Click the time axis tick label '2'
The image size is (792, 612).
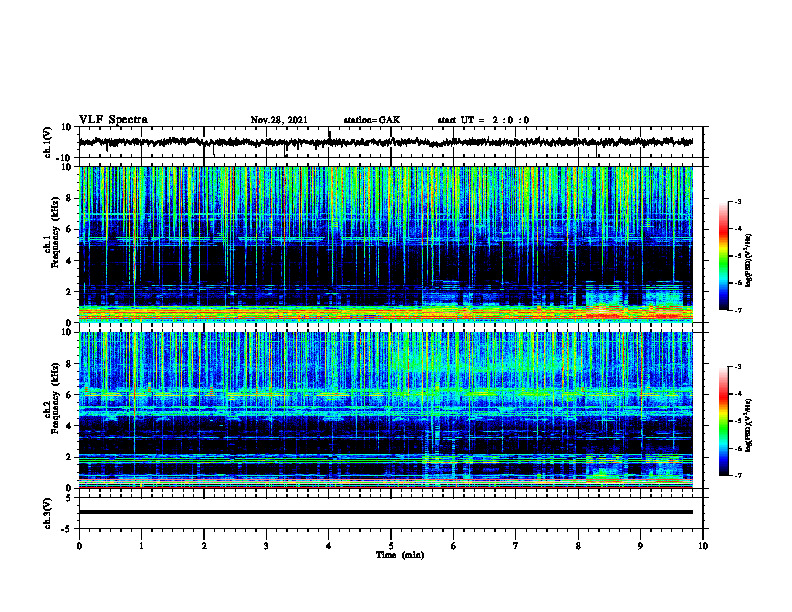coord(204,546)
